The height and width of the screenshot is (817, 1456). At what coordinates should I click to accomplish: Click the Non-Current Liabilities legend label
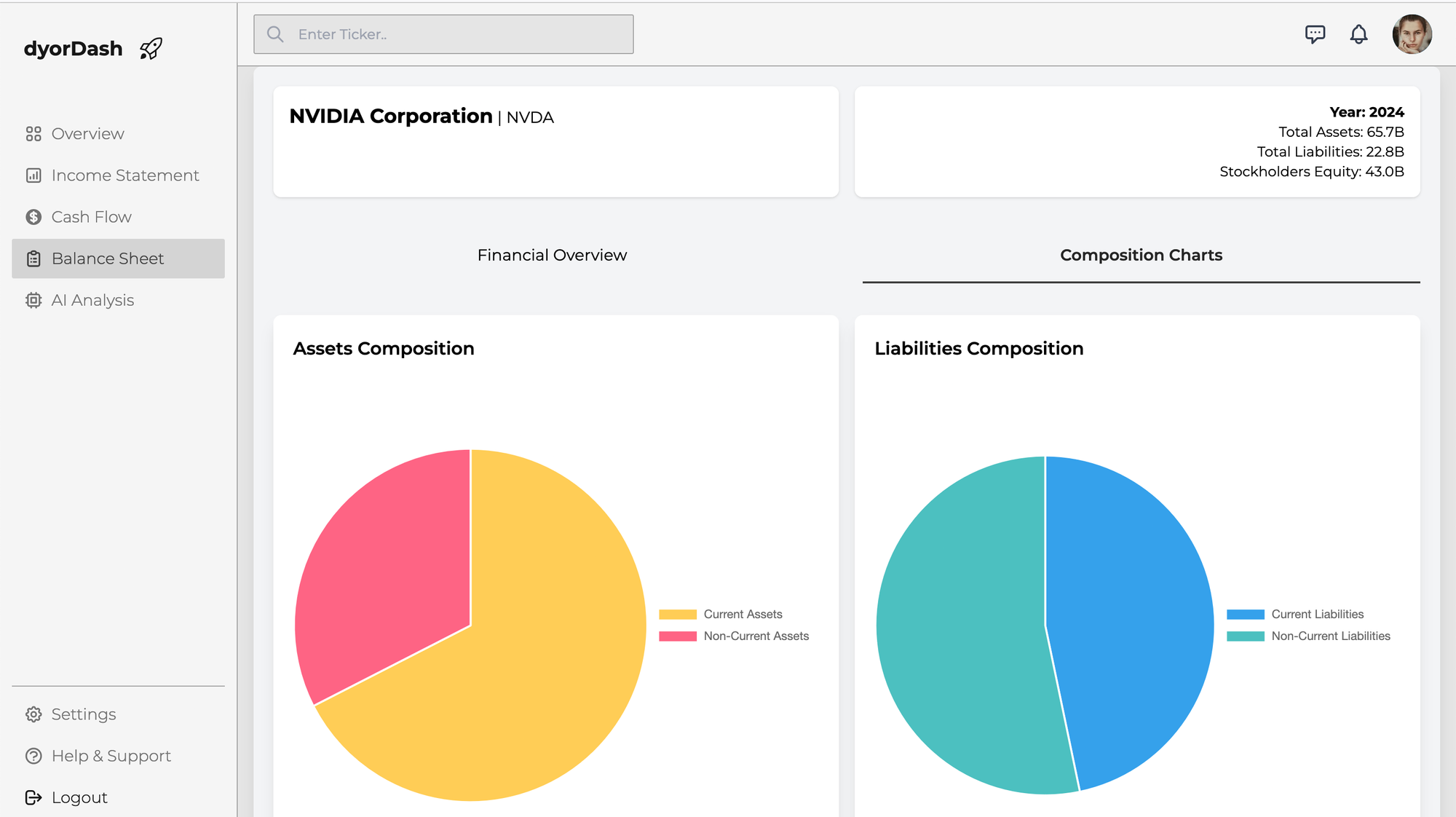[x=1331, y=636]
